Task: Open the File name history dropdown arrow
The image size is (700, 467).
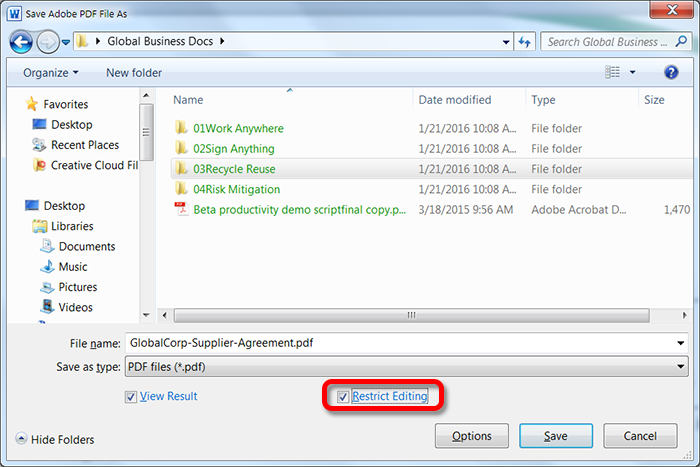Action: click(680, 342)
